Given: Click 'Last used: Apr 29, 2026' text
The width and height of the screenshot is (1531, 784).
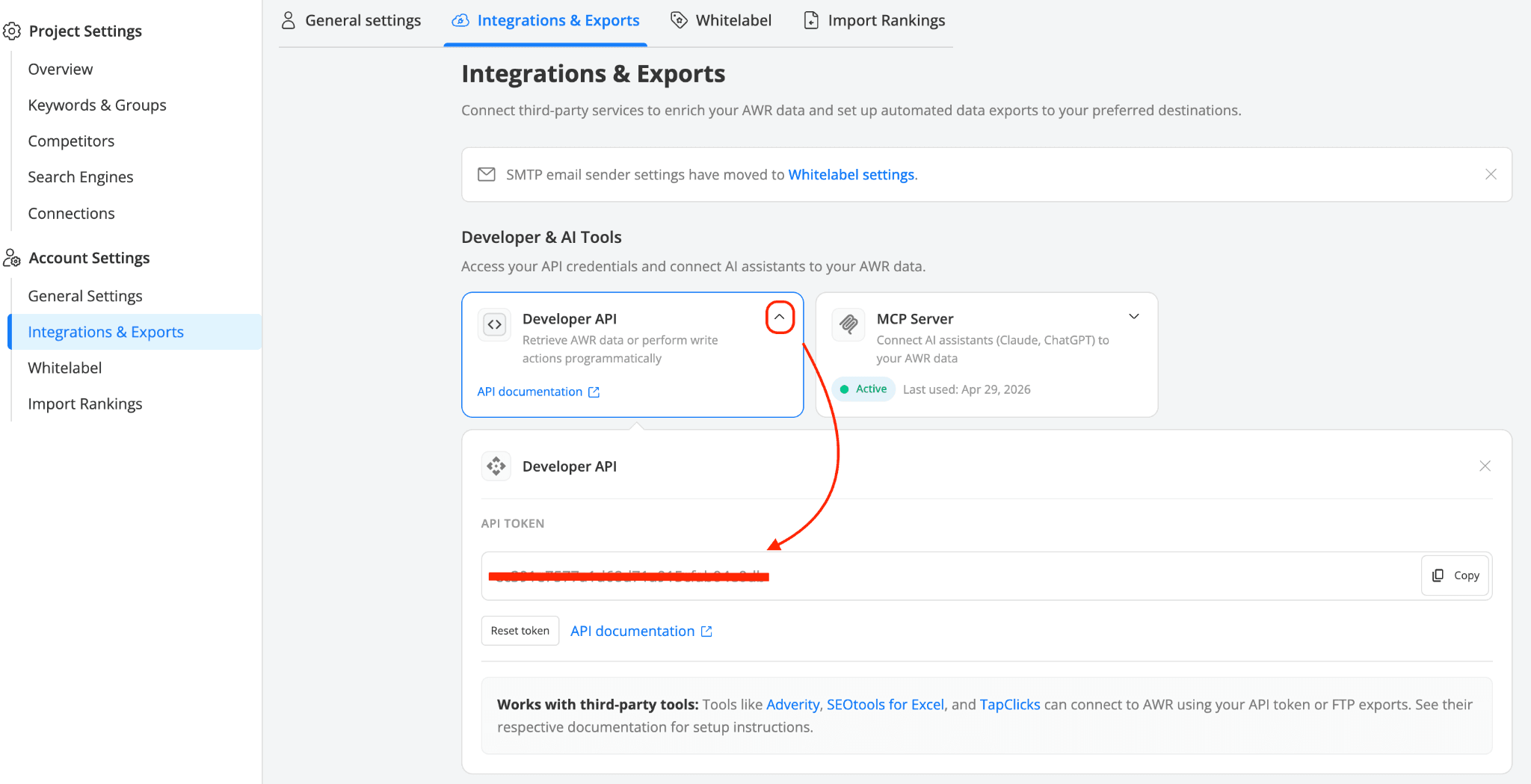Looking at the screenshot, I should click(x=967, y=389).
